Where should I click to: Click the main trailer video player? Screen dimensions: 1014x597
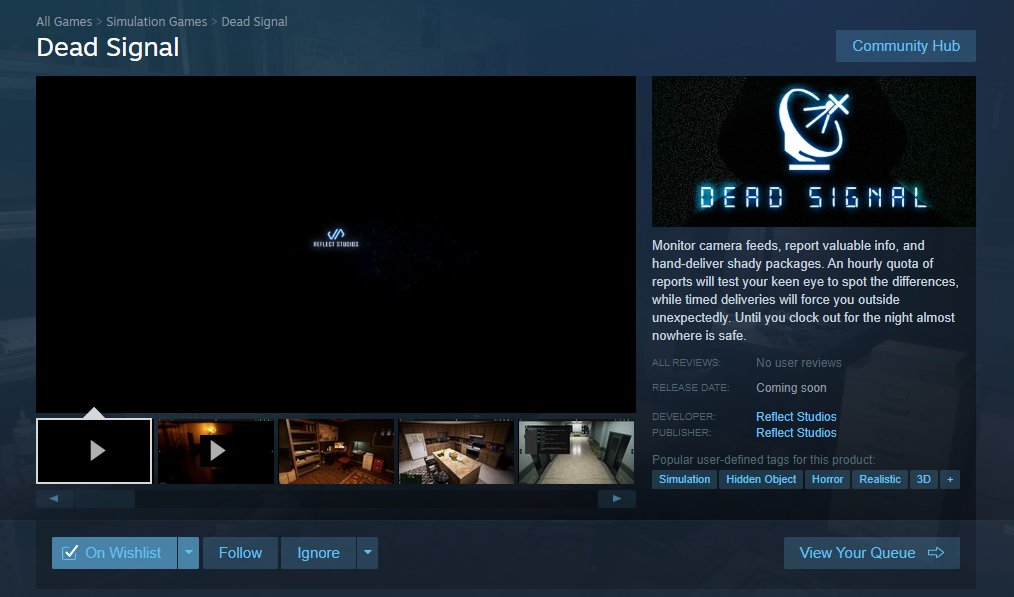(336, 244)
